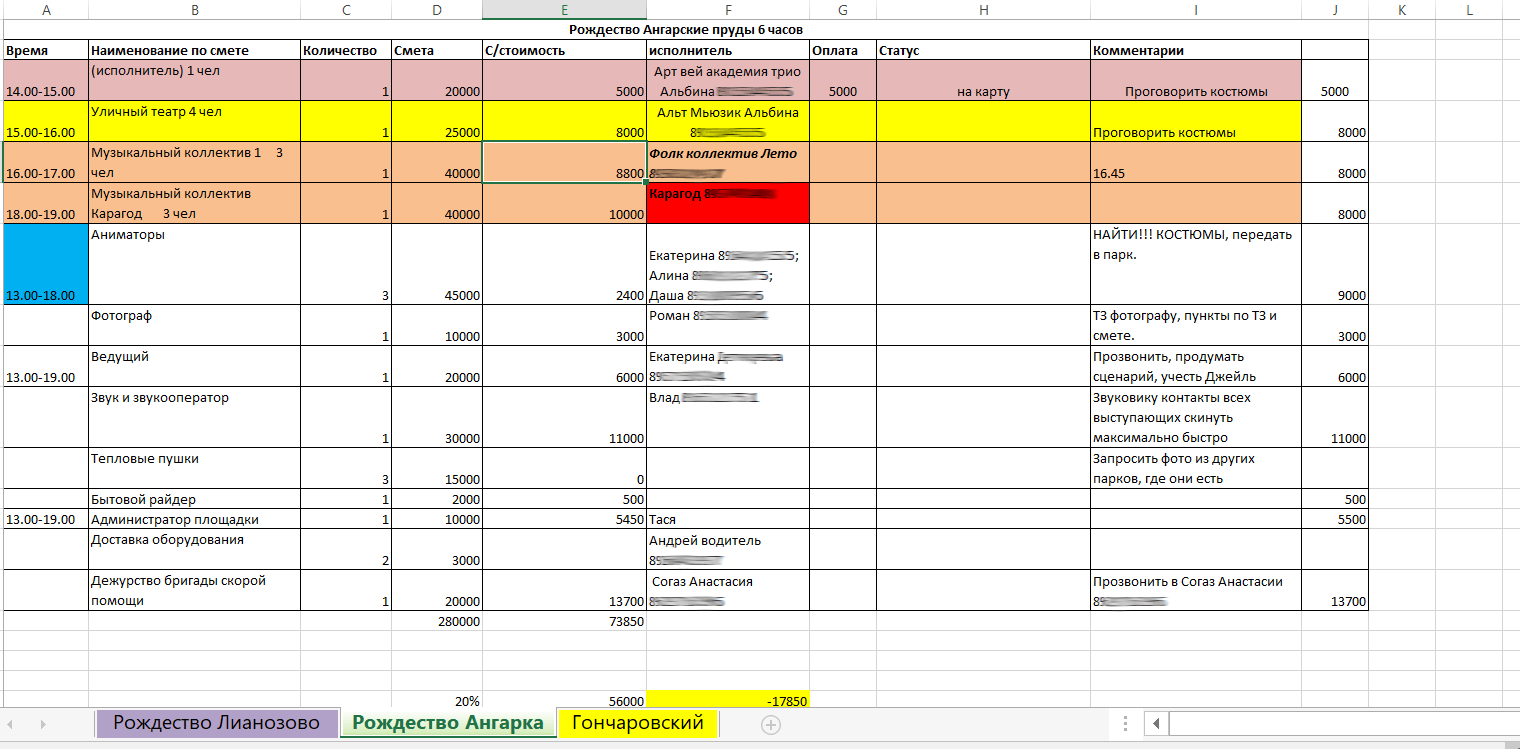Click column H header
The width and height of the screenshot is (1520, 749).
[x=983, y=10]
